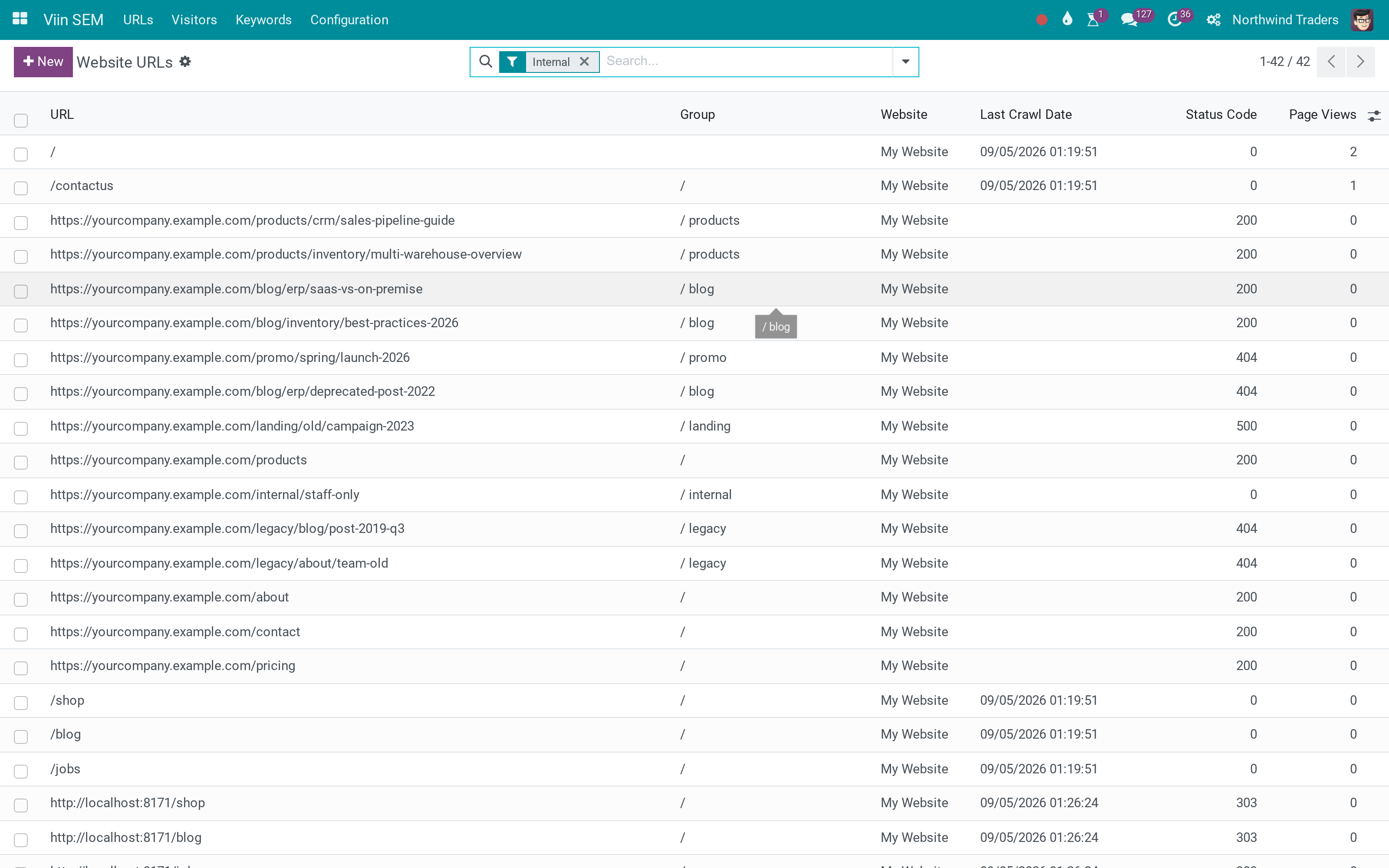The height and width of the screenshot is (868, 1389).
Task: Click the 1-42 / 42 pager counter
Action: click(x=1284, y=62)
